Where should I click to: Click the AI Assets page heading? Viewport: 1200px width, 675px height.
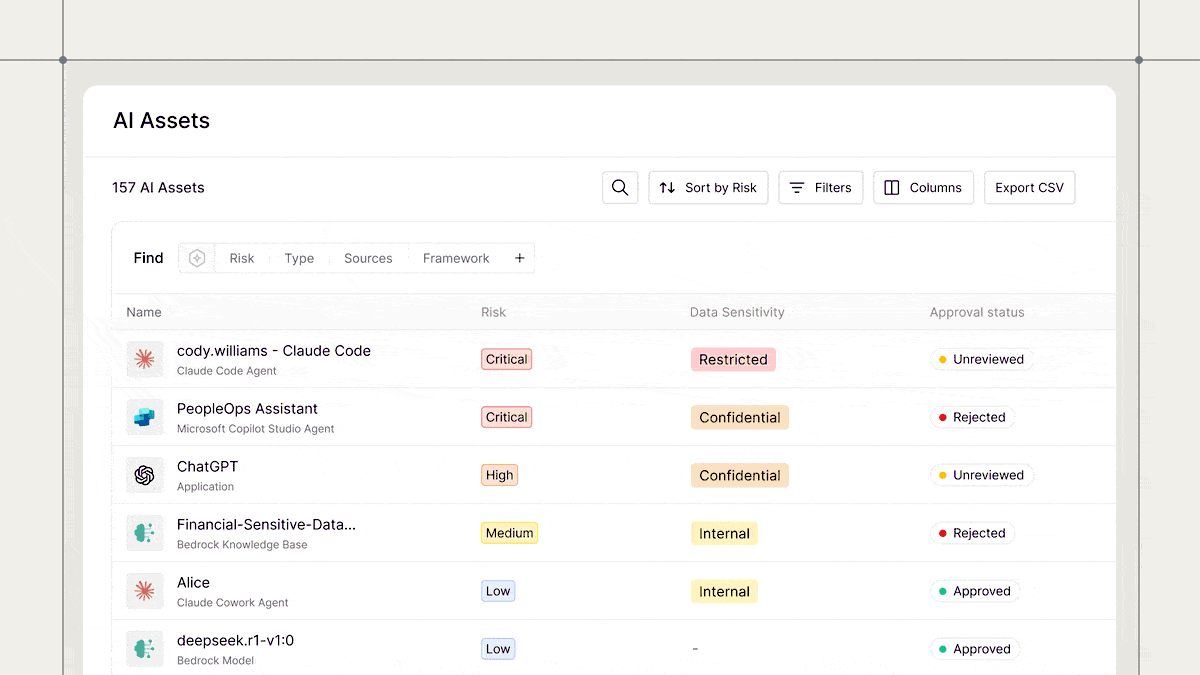click(x=162, y=121)
